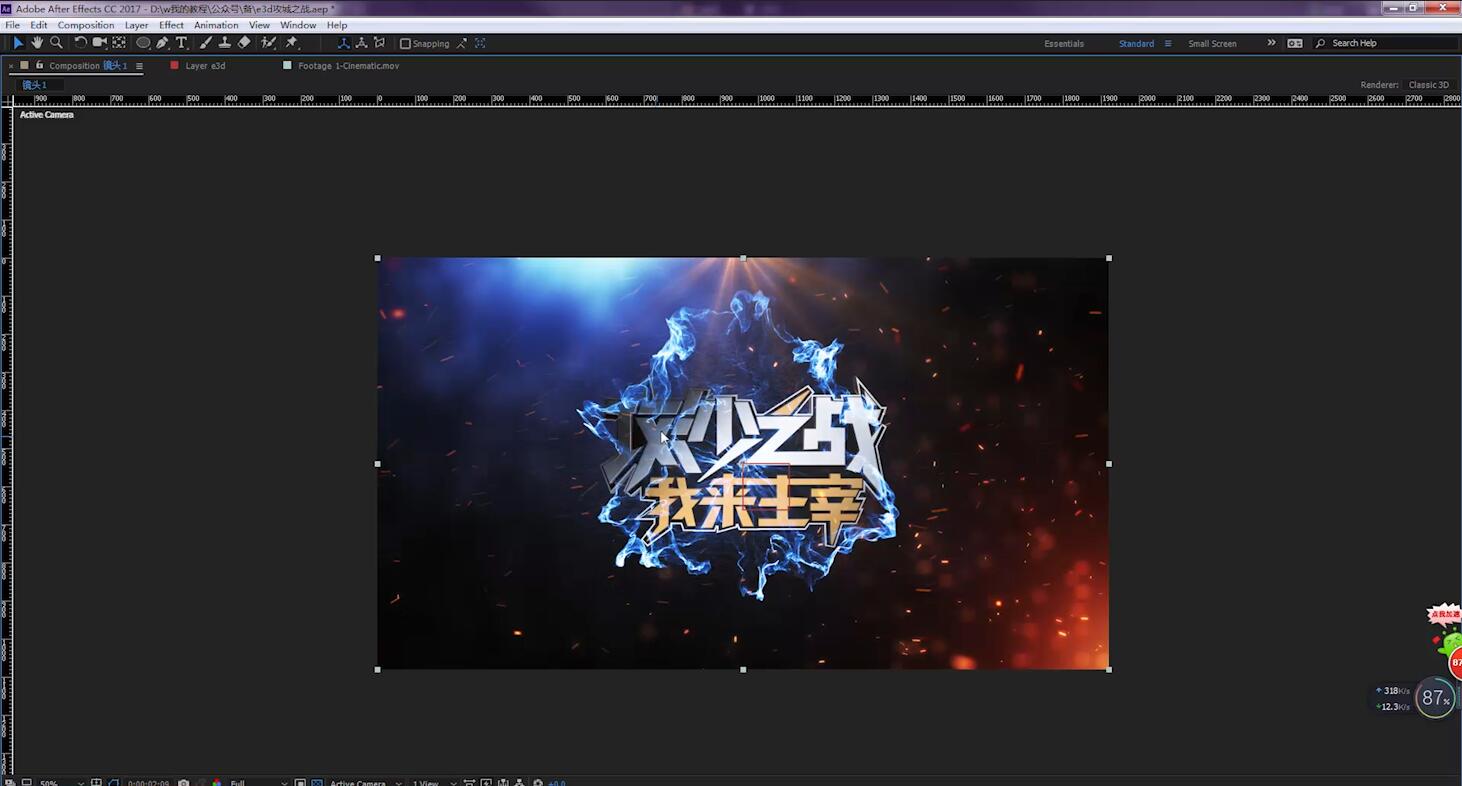Open the Effect menu

coord(172,25)
